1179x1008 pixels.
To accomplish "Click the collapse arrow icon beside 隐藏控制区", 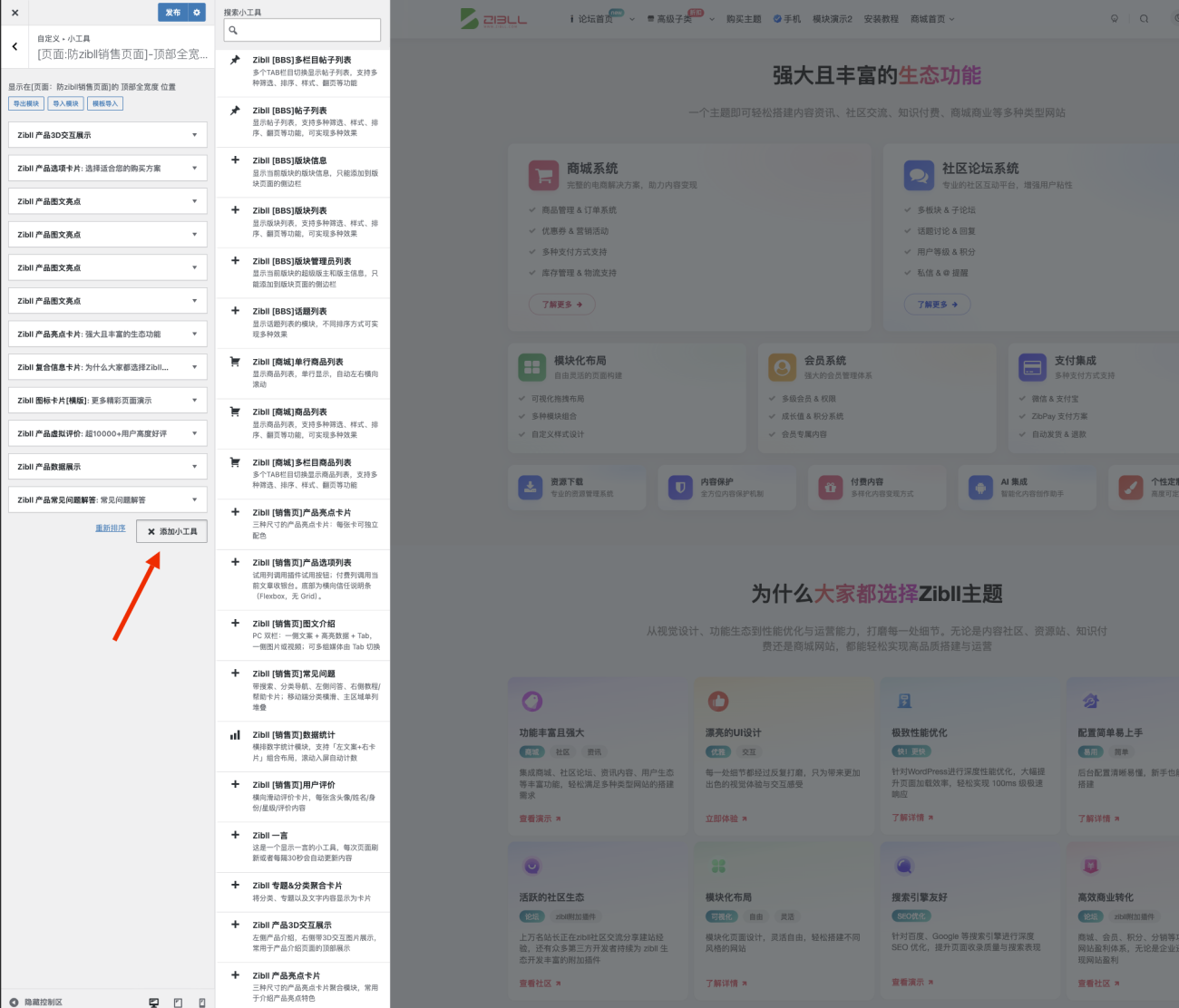I will (x=14, y=1002).
